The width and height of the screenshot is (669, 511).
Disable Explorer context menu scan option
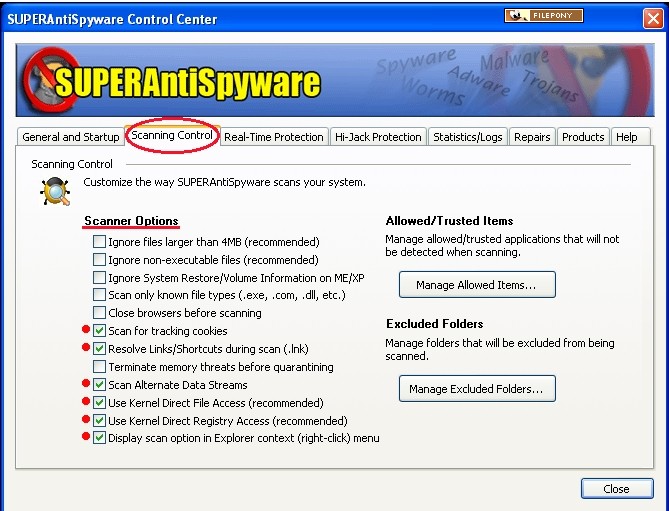click(99, 438)
